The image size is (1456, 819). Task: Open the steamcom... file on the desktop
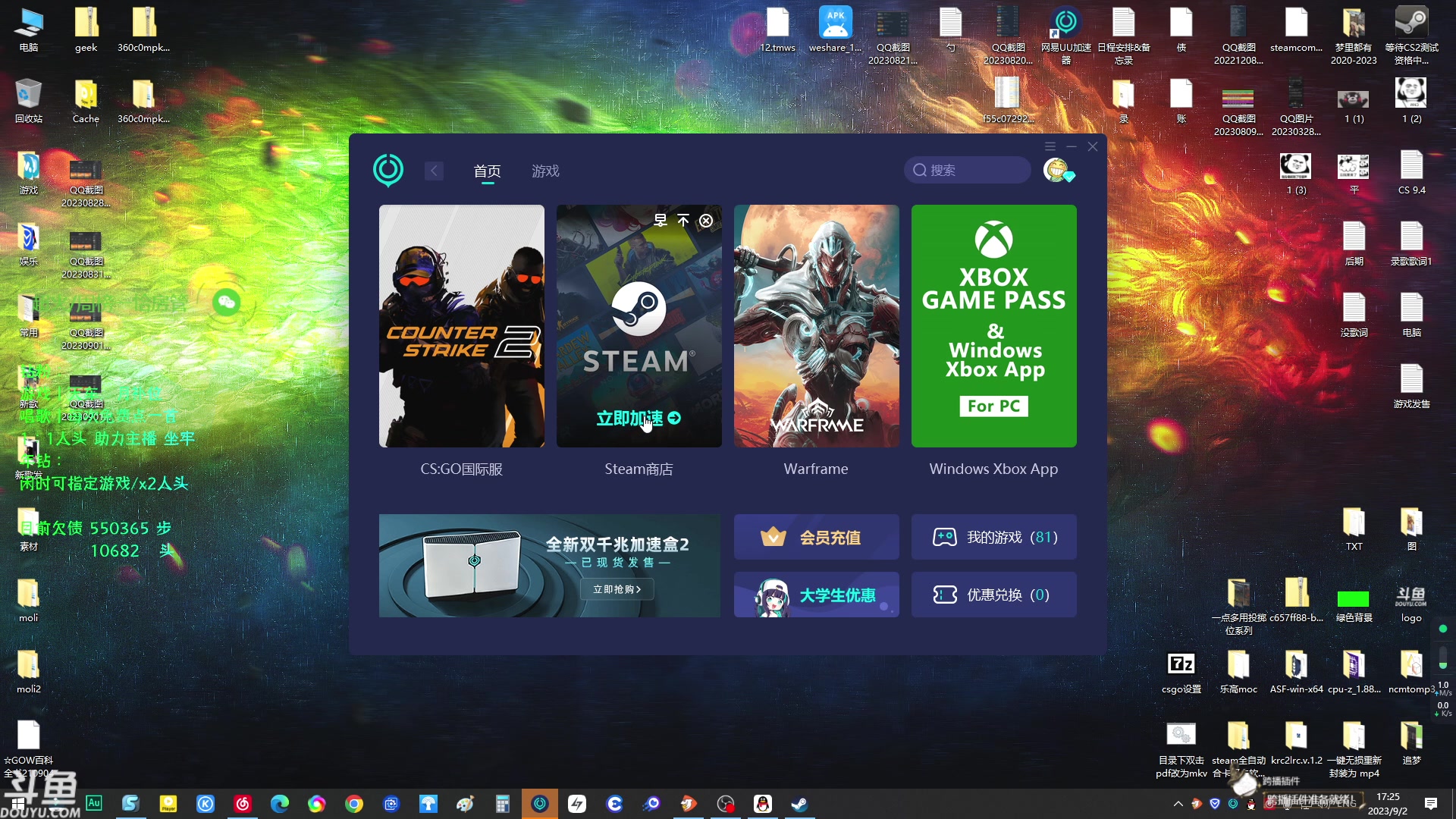[x=1296, y=30]
